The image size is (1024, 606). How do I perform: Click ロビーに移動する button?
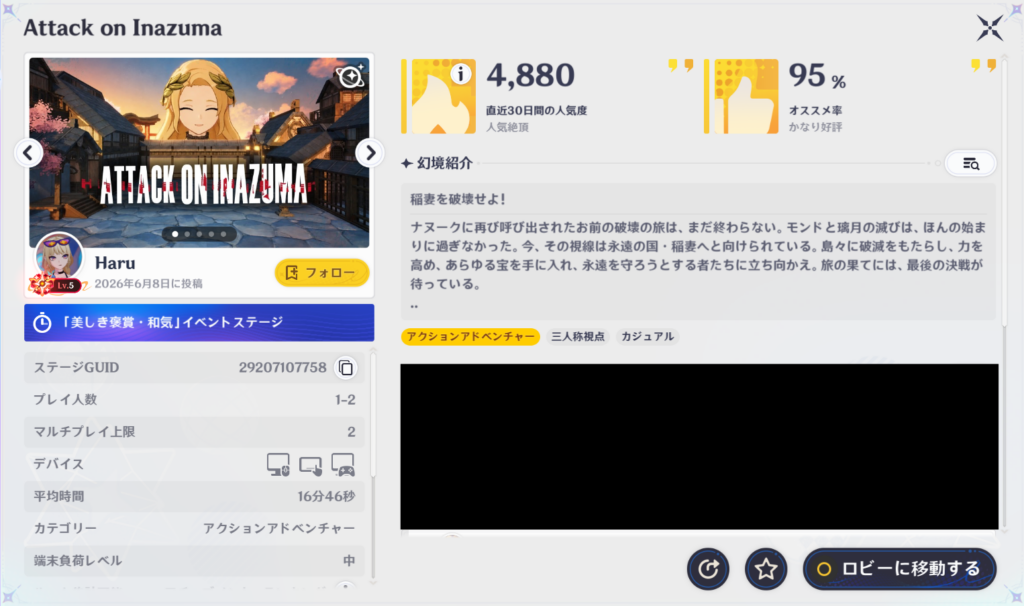(900, 569)
